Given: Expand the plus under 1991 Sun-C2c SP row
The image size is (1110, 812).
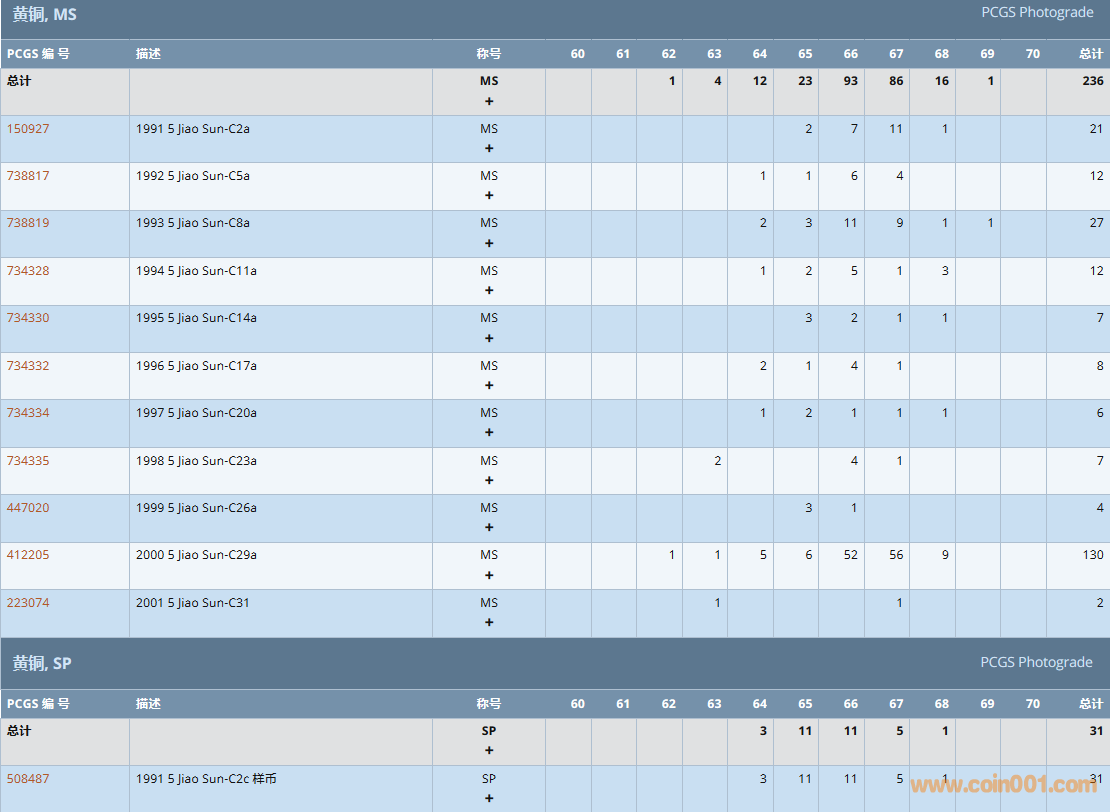Looking at the screenshot, I should pos(489,798).
